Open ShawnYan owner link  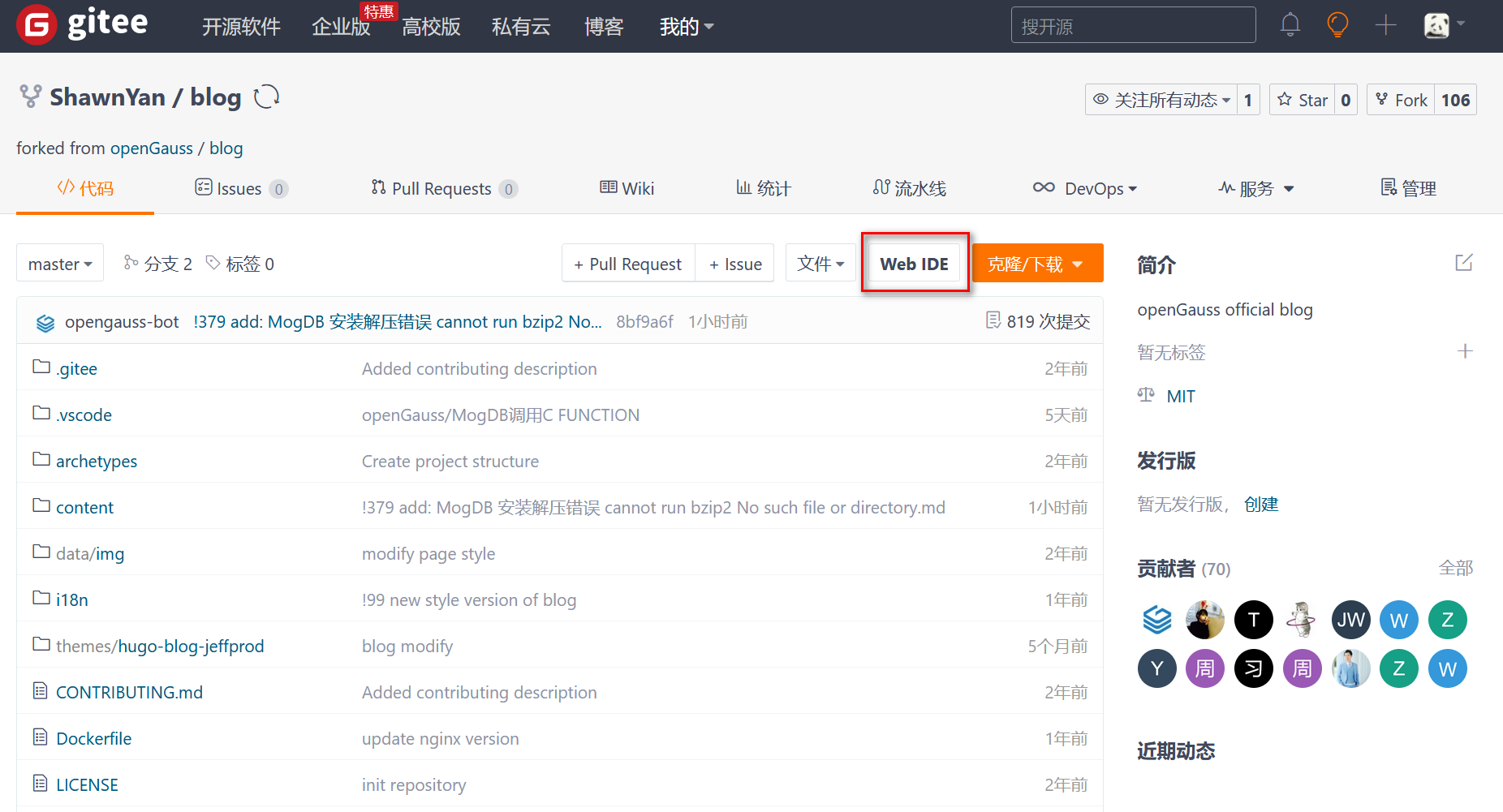[107, 97]
